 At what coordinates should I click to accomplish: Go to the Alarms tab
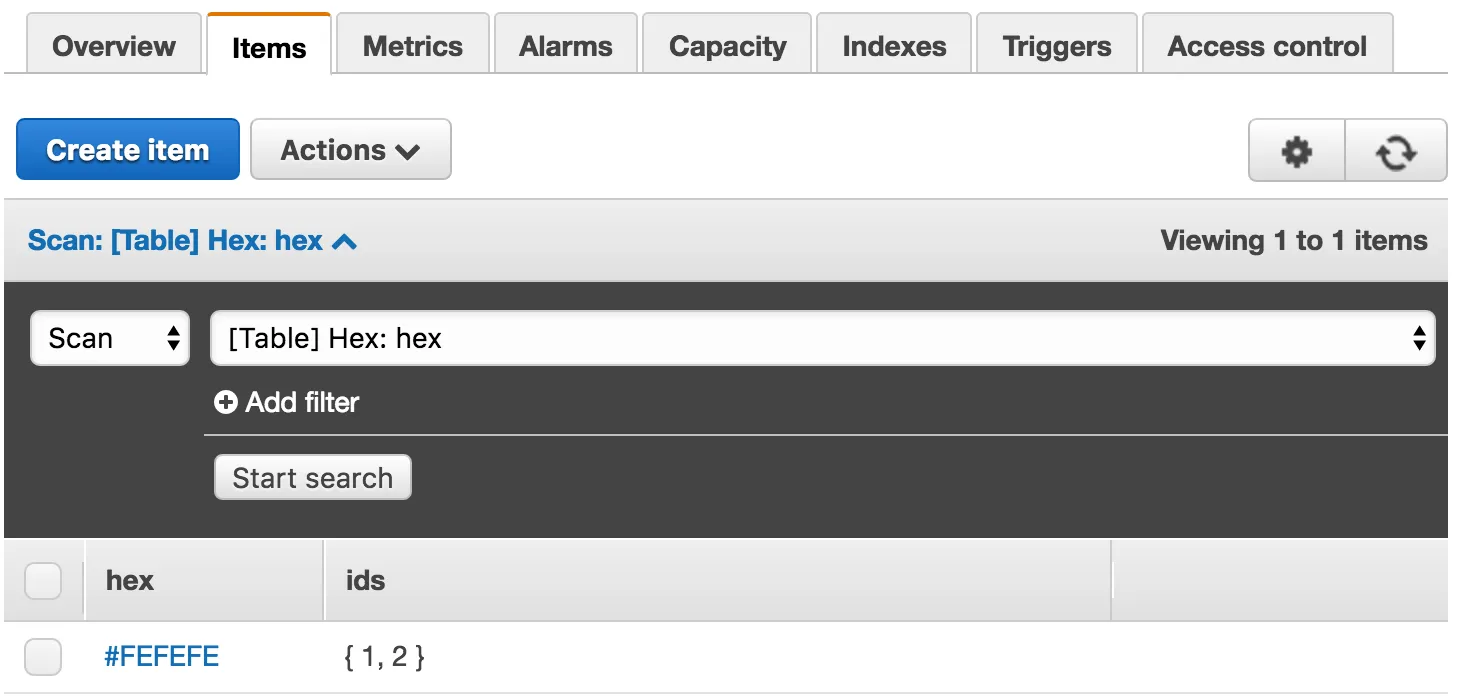click(x=566, y=46)
